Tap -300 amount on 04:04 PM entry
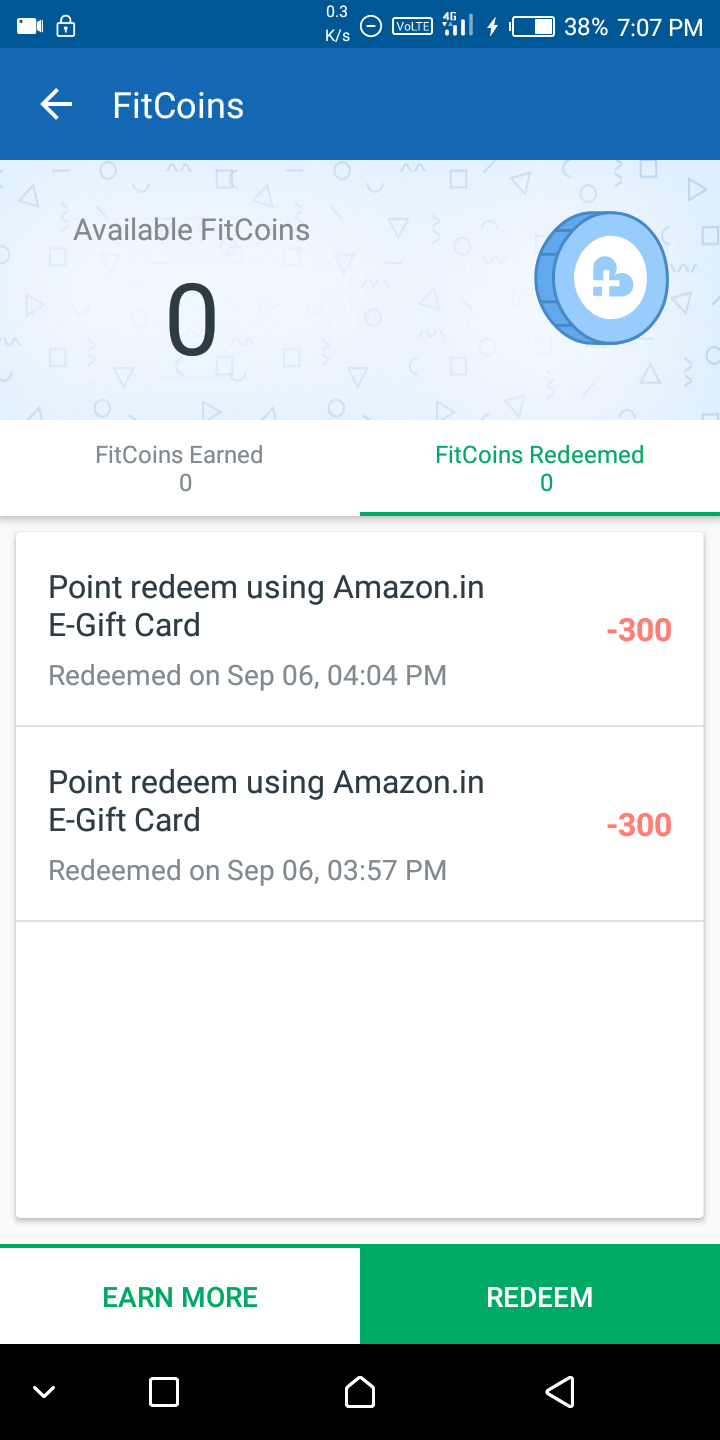Screen dimensions: 720x1440 coord(639,630)
